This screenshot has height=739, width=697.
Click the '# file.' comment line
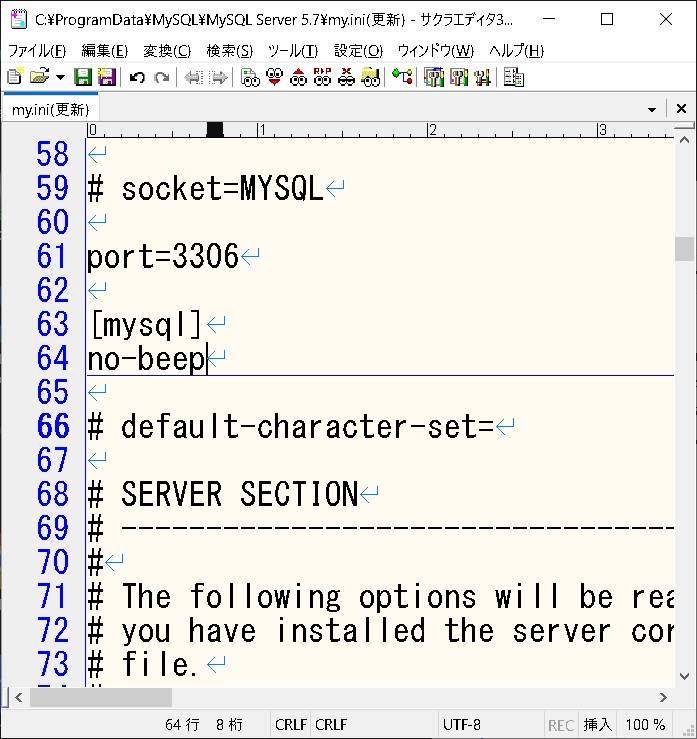(143, 664)
